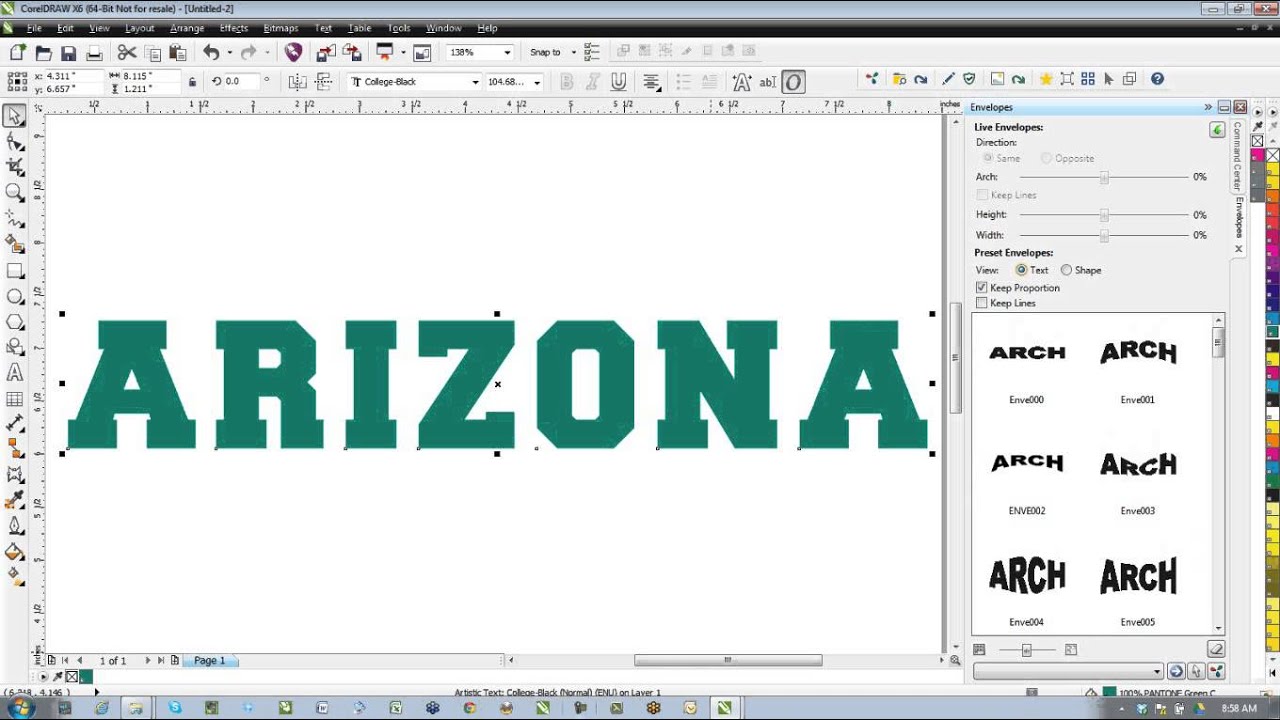Select the Pick tool in the toolbox
Viewport: 1280px width, 720px height.
coord(15,117)
